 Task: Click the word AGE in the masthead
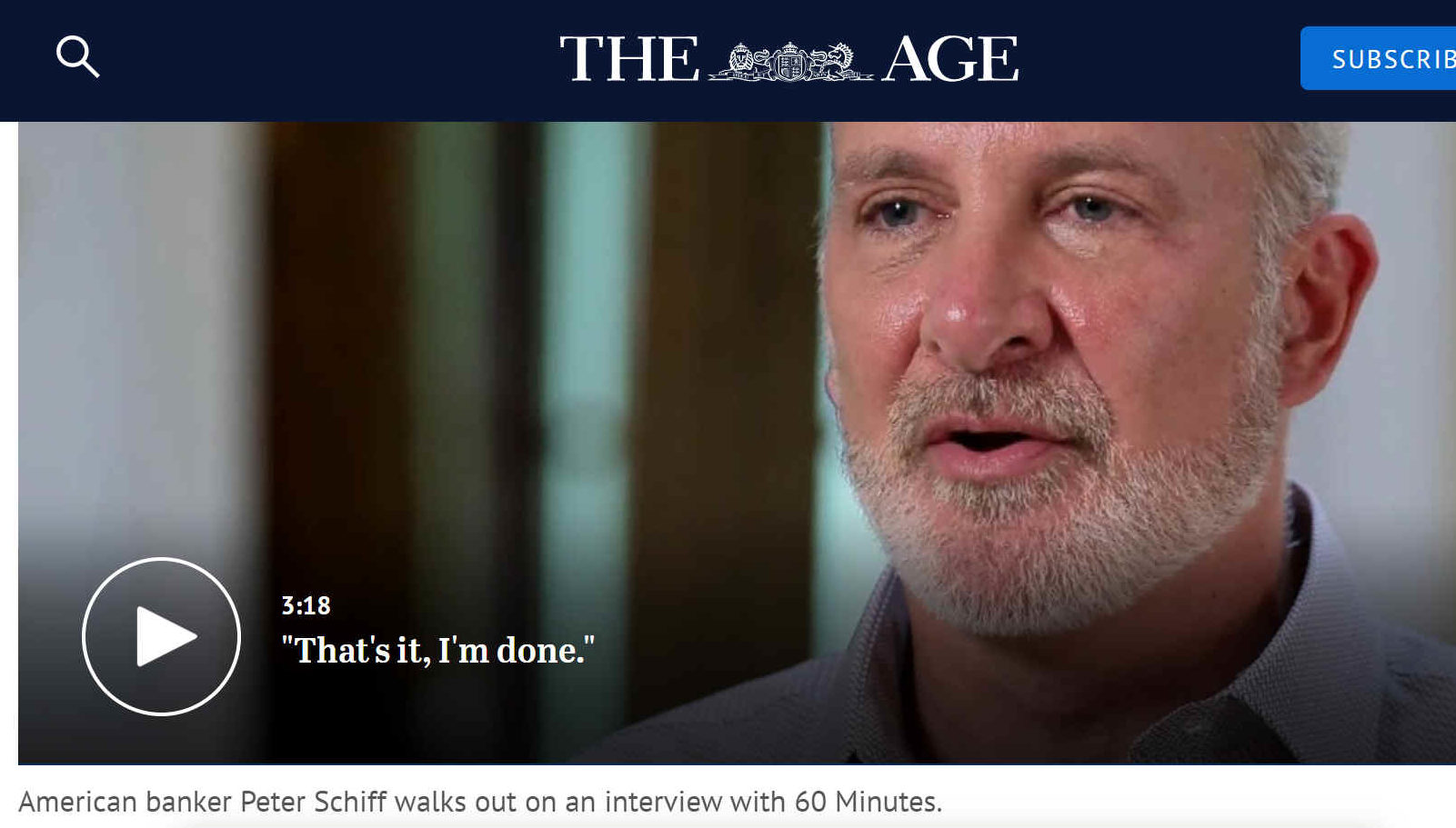coord(949,59)
